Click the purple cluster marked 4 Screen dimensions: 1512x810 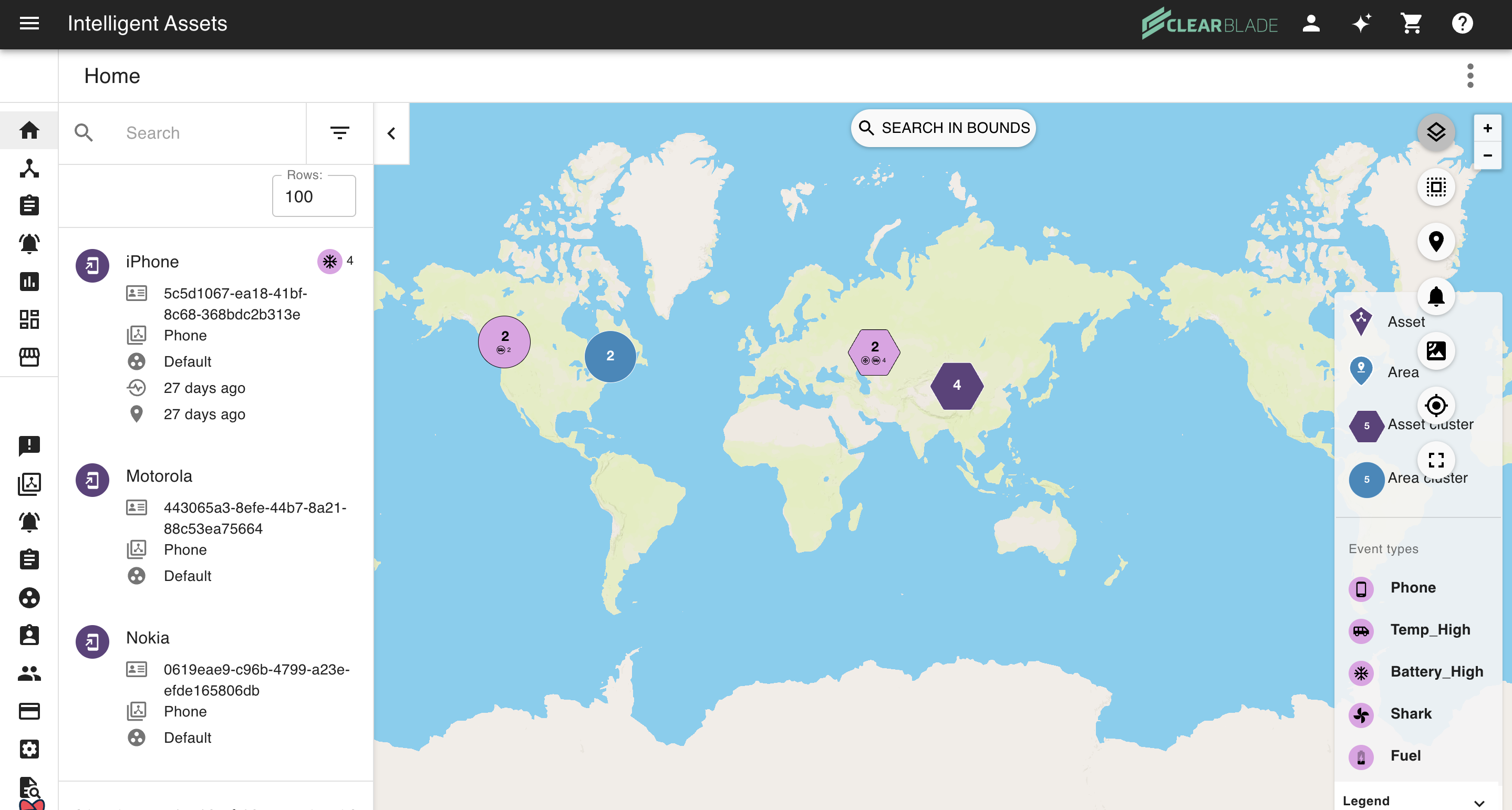point(957,385)
